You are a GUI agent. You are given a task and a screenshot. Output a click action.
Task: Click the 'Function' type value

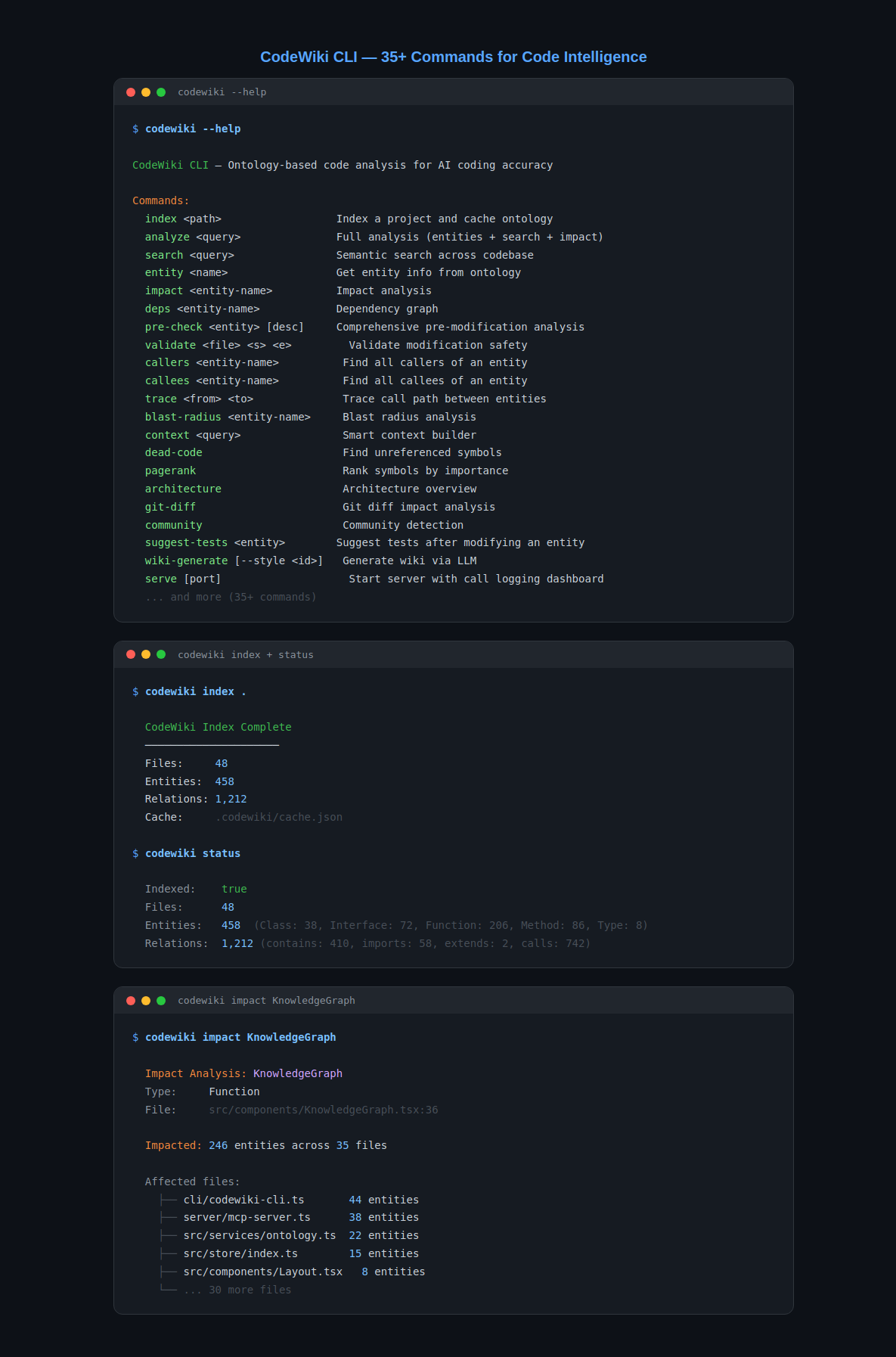click(234, 1092)
